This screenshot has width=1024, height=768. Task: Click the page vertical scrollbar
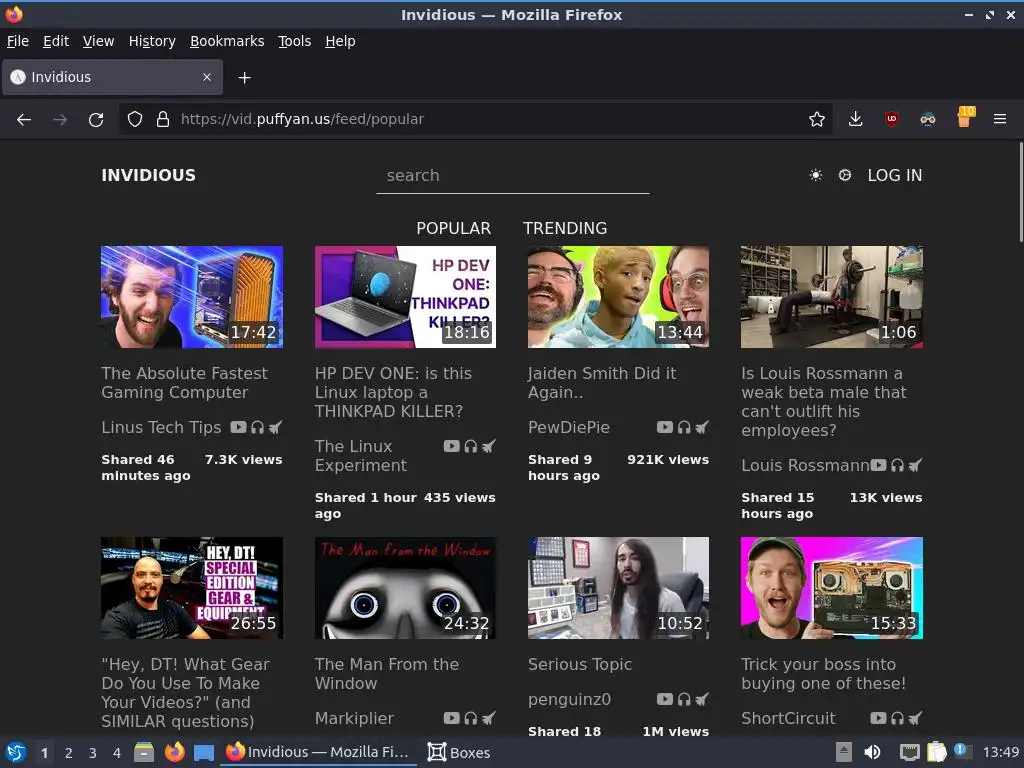click(1020, 193)
